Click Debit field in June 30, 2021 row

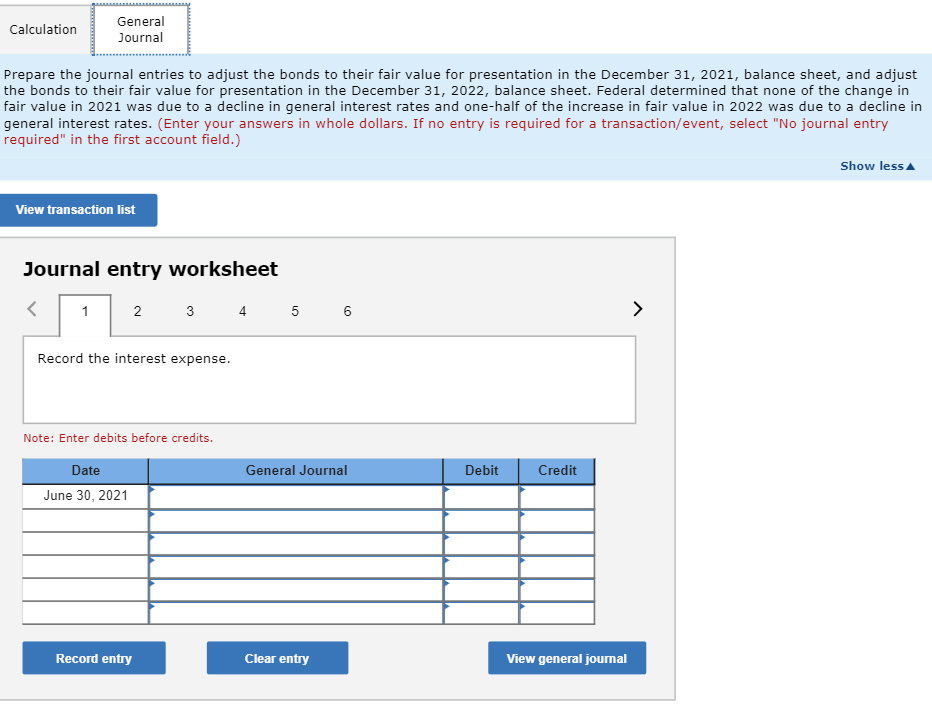click(481, 497)
